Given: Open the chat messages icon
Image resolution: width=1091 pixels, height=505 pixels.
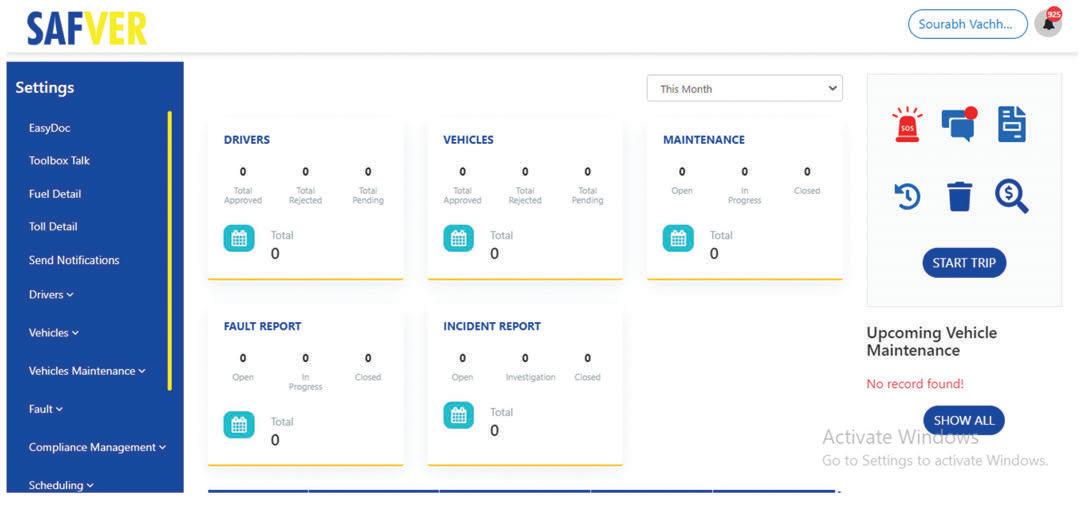Looking at the screenshot, I should [x=959, y=124].
